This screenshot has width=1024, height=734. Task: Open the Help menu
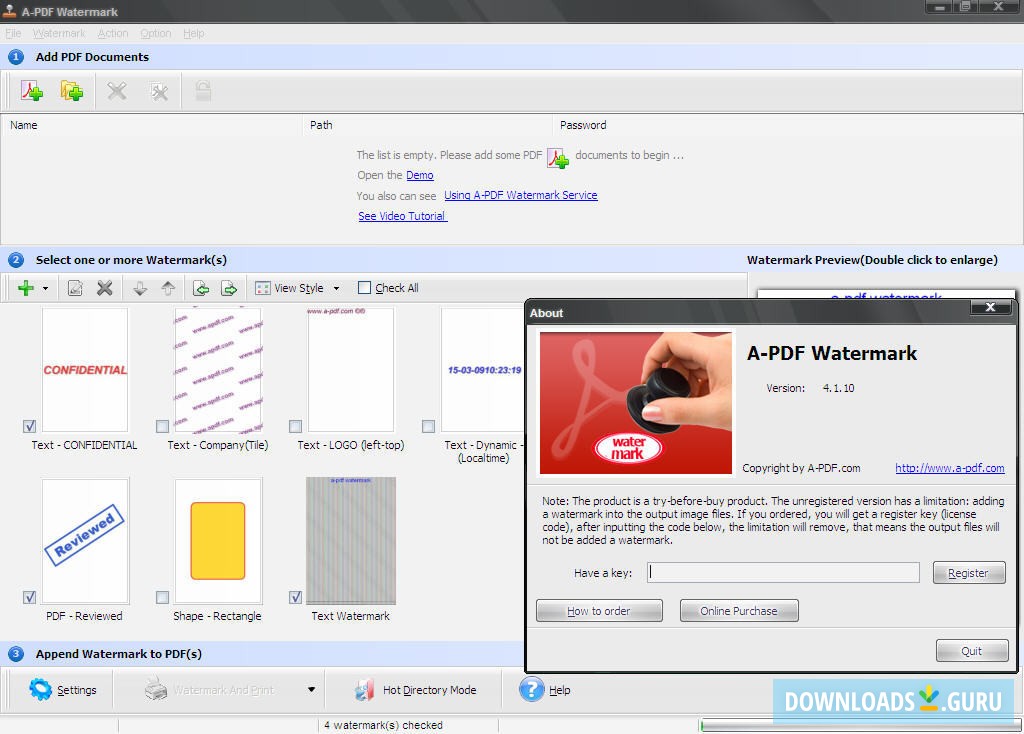click(193, 33)
